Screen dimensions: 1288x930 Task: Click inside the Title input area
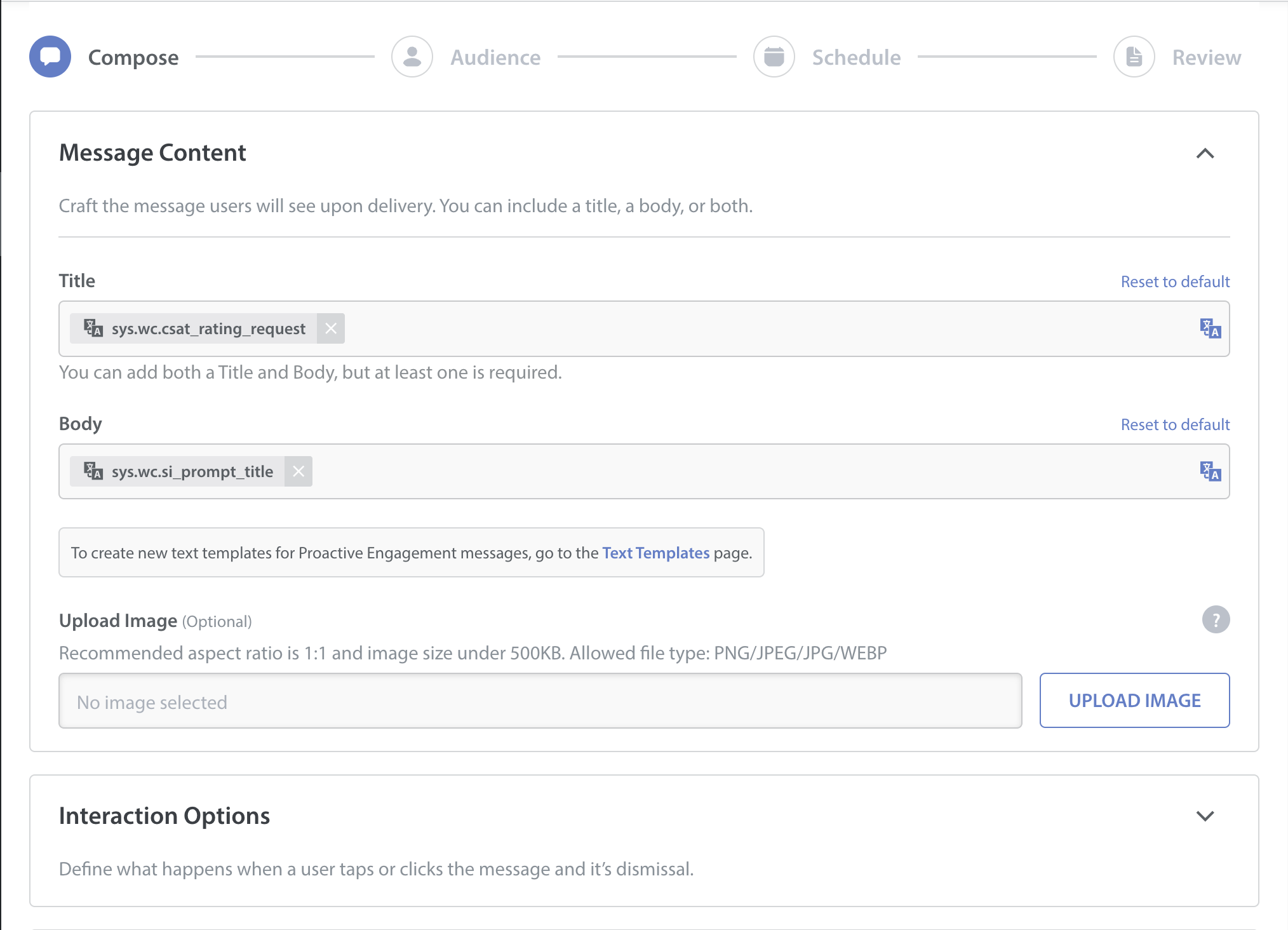699,328
